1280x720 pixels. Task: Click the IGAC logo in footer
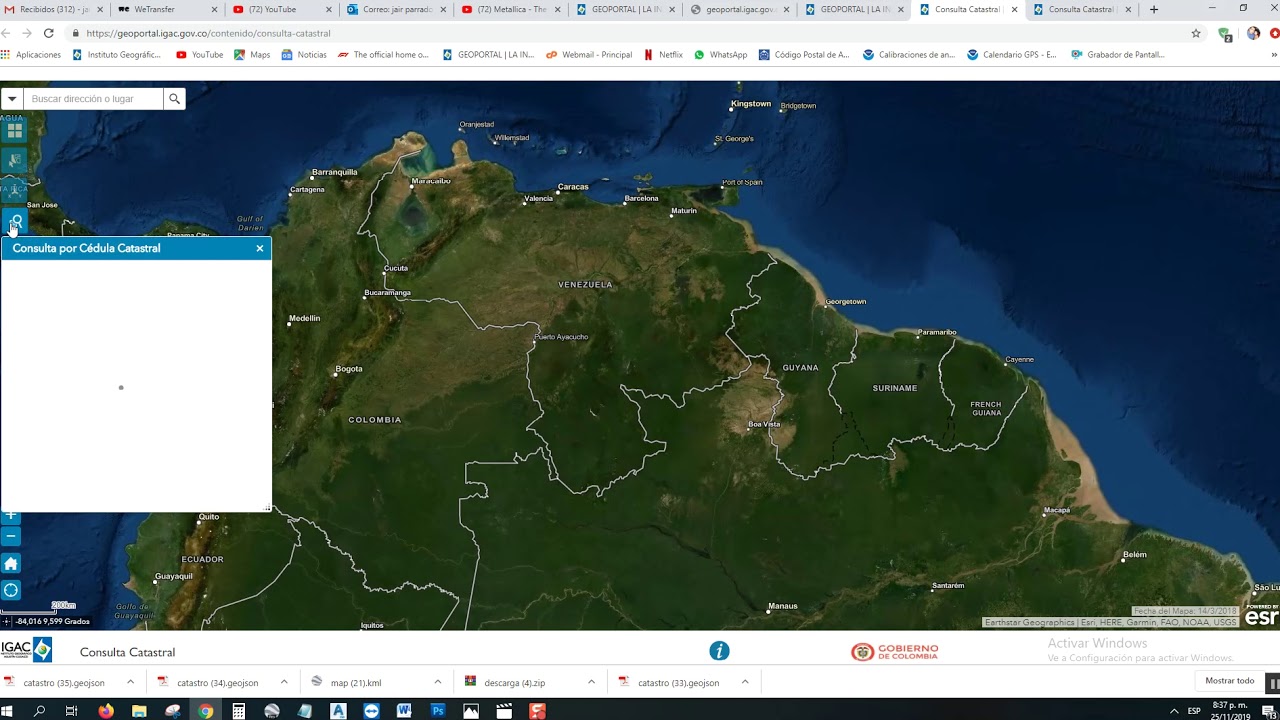(x=27, y=650)
